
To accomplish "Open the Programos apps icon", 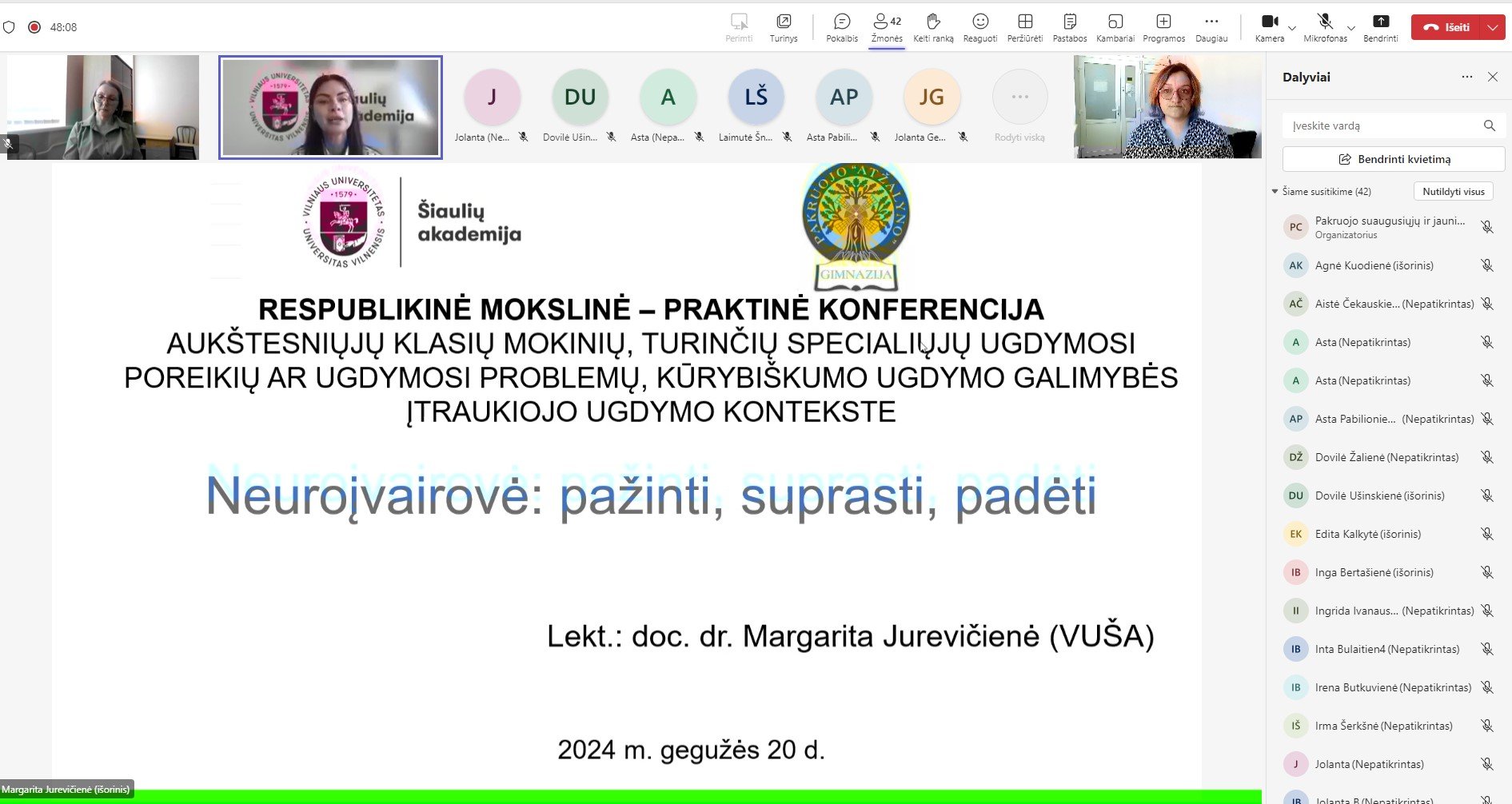I will (1163, 22).
